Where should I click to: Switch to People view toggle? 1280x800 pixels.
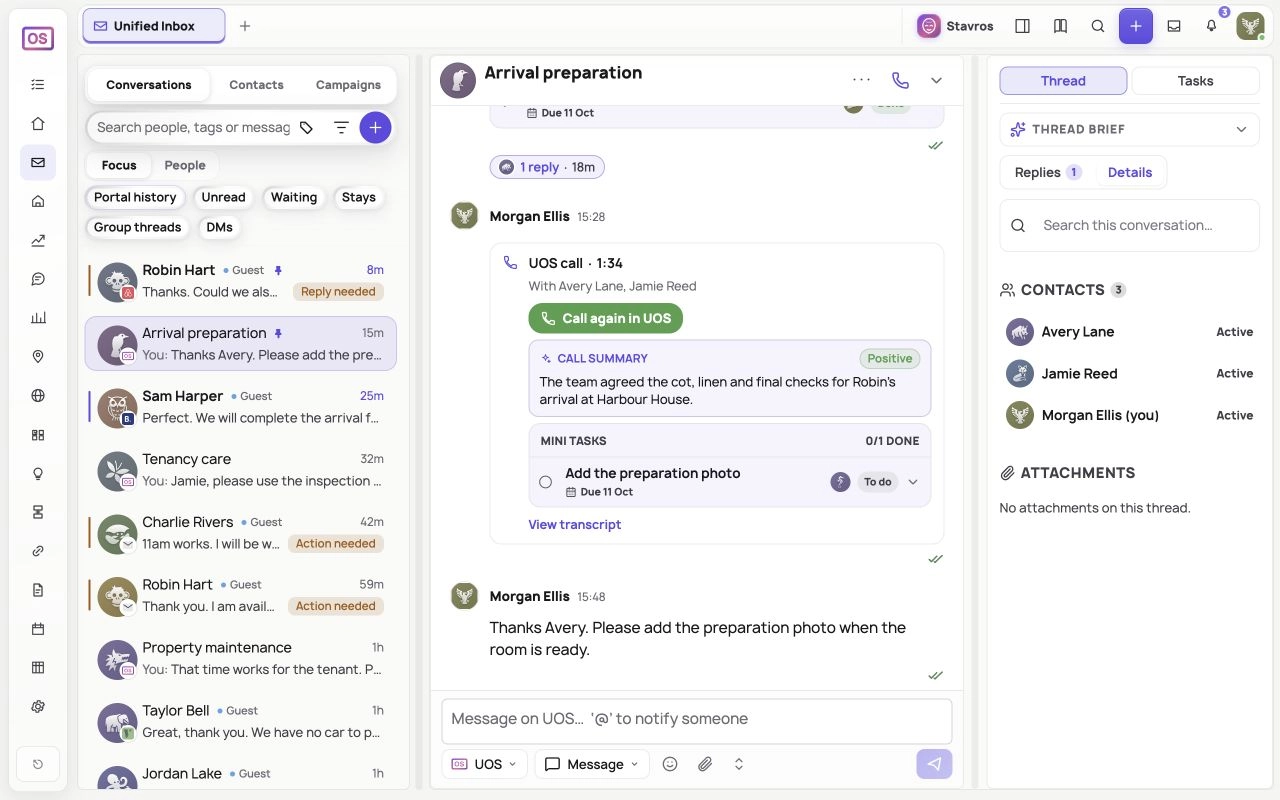coord(185,166)
